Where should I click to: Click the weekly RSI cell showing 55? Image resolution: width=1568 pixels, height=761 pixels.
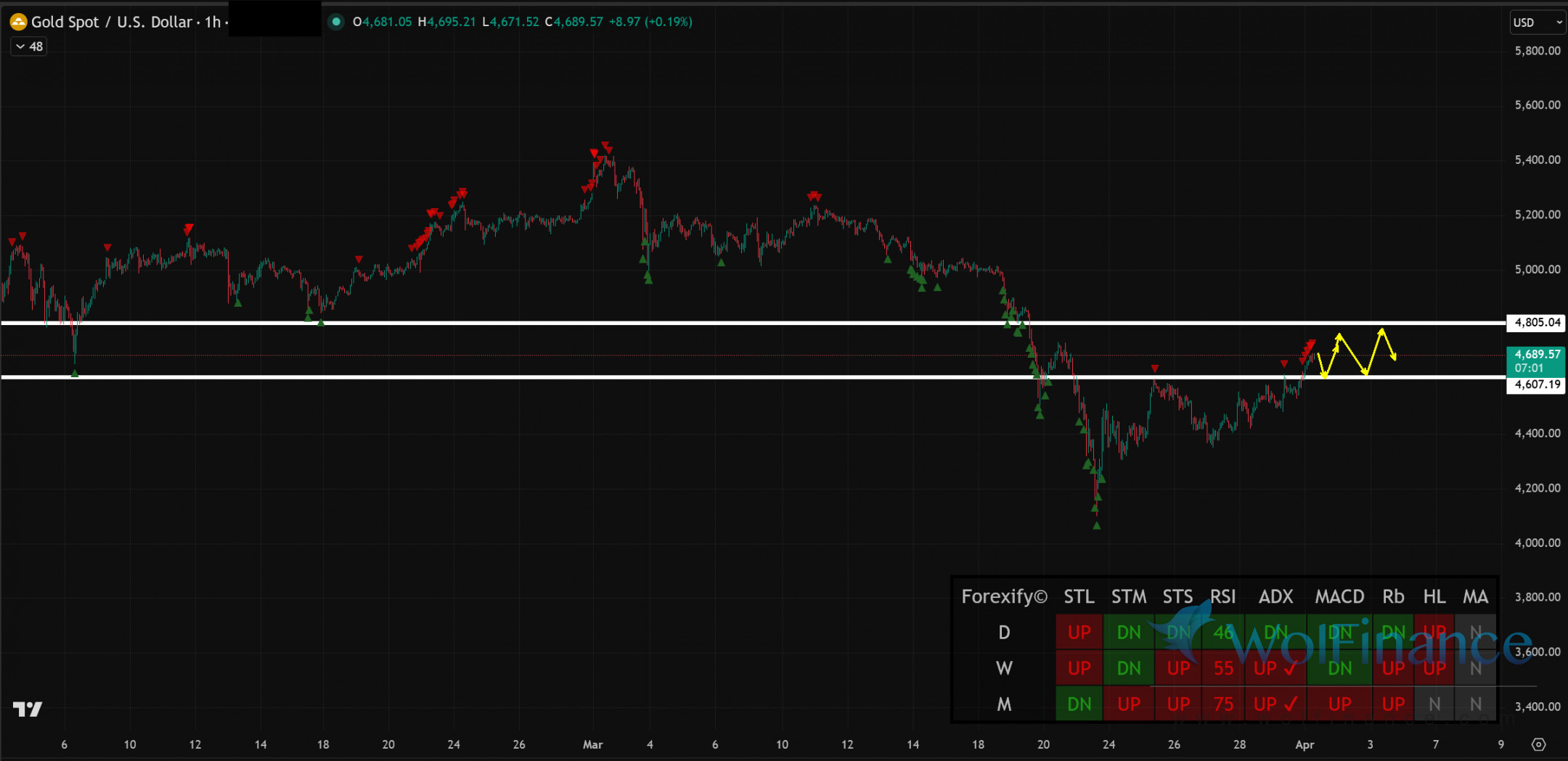(x=1223, y=668)
